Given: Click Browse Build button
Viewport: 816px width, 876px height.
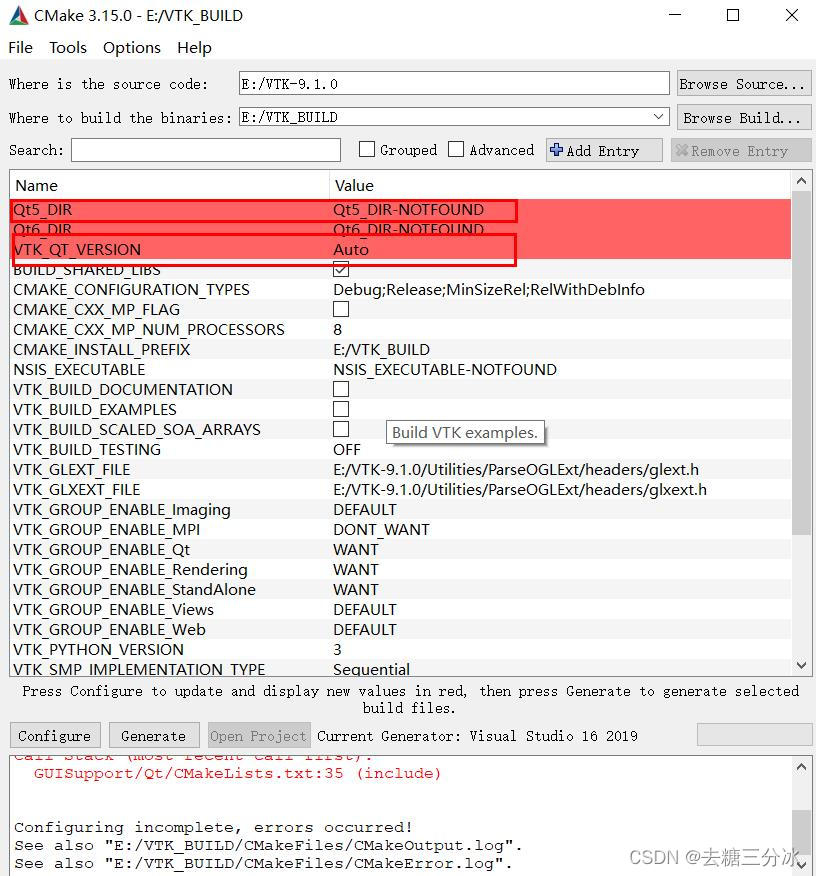Looking at the screenshot, I should tap(743, 118).
